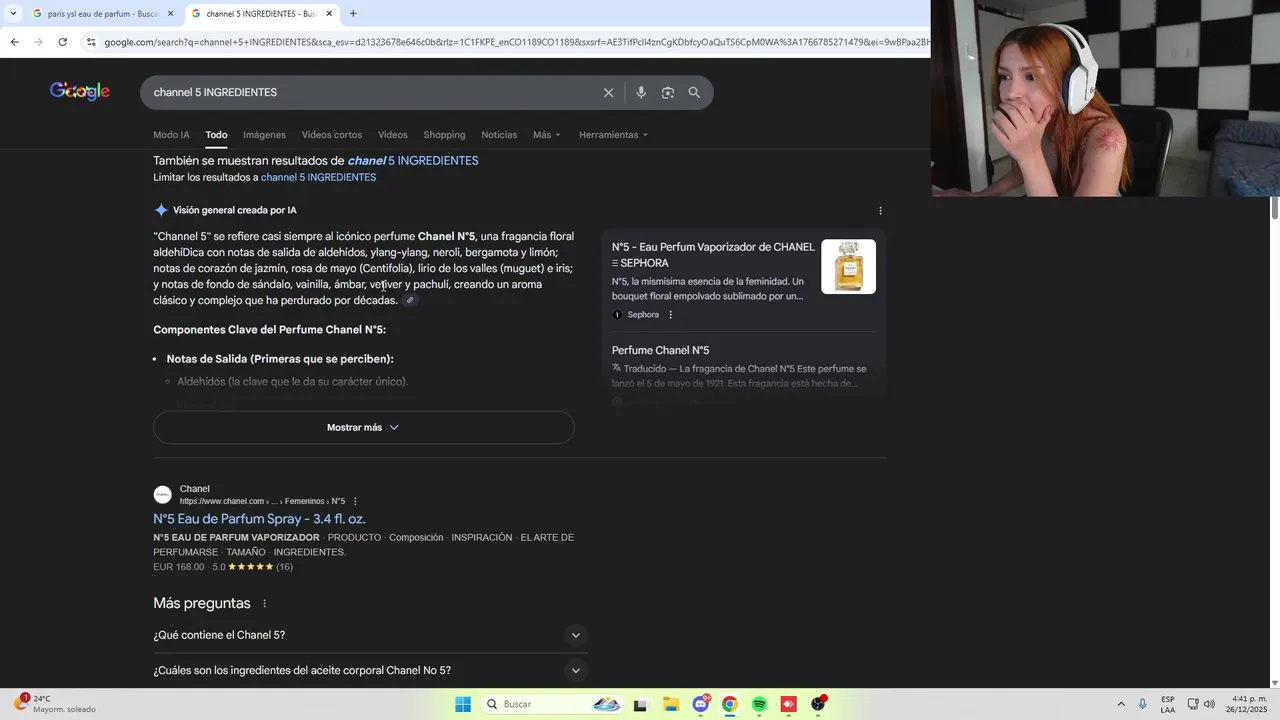Click the 'Componentes Clave del Perfume Chanel N°5:' heading

269,330
